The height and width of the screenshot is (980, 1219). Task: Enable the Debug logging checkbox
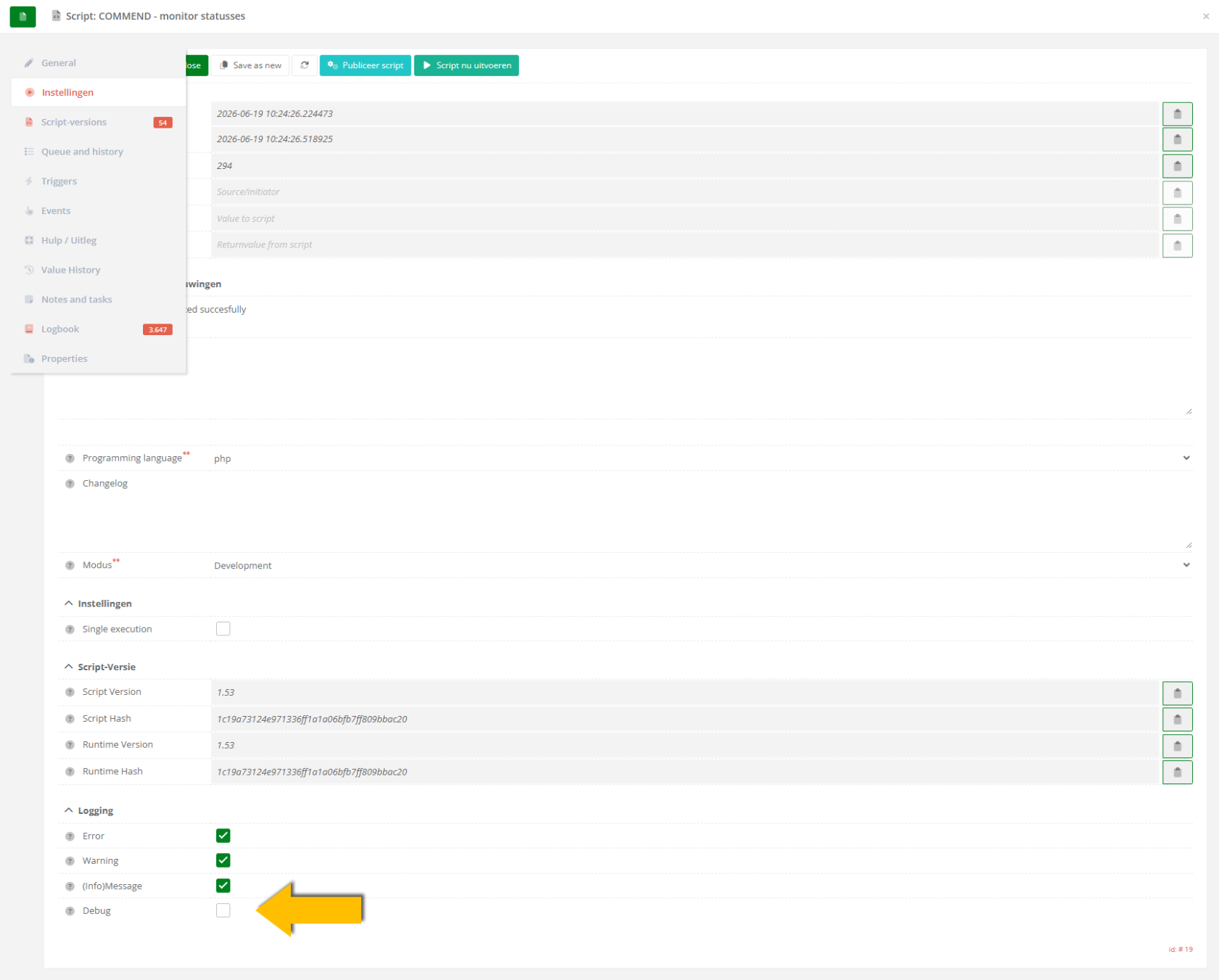[223, 910]
